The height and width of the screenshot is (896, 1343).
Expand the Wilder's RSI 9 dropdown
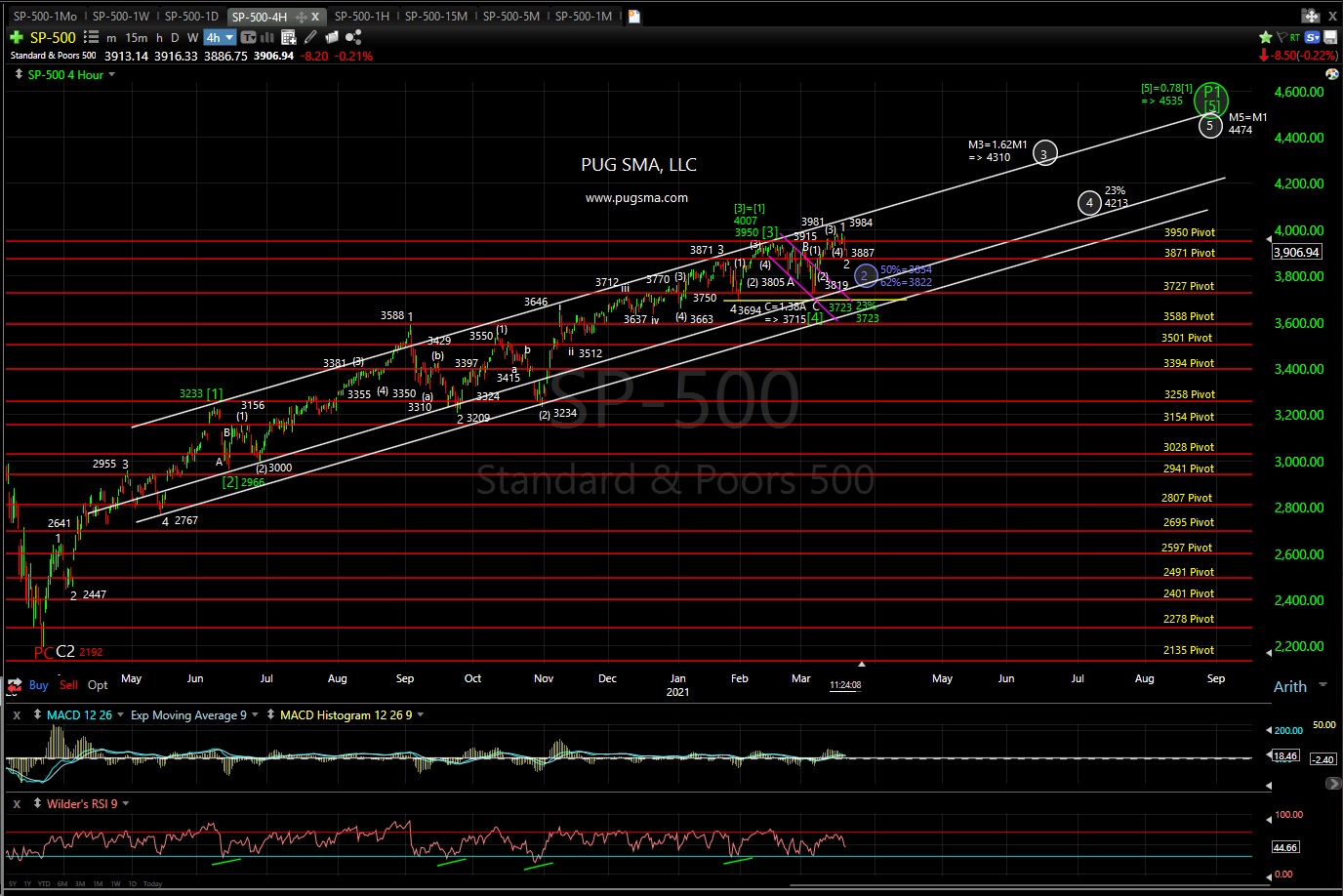pos(126,804)
